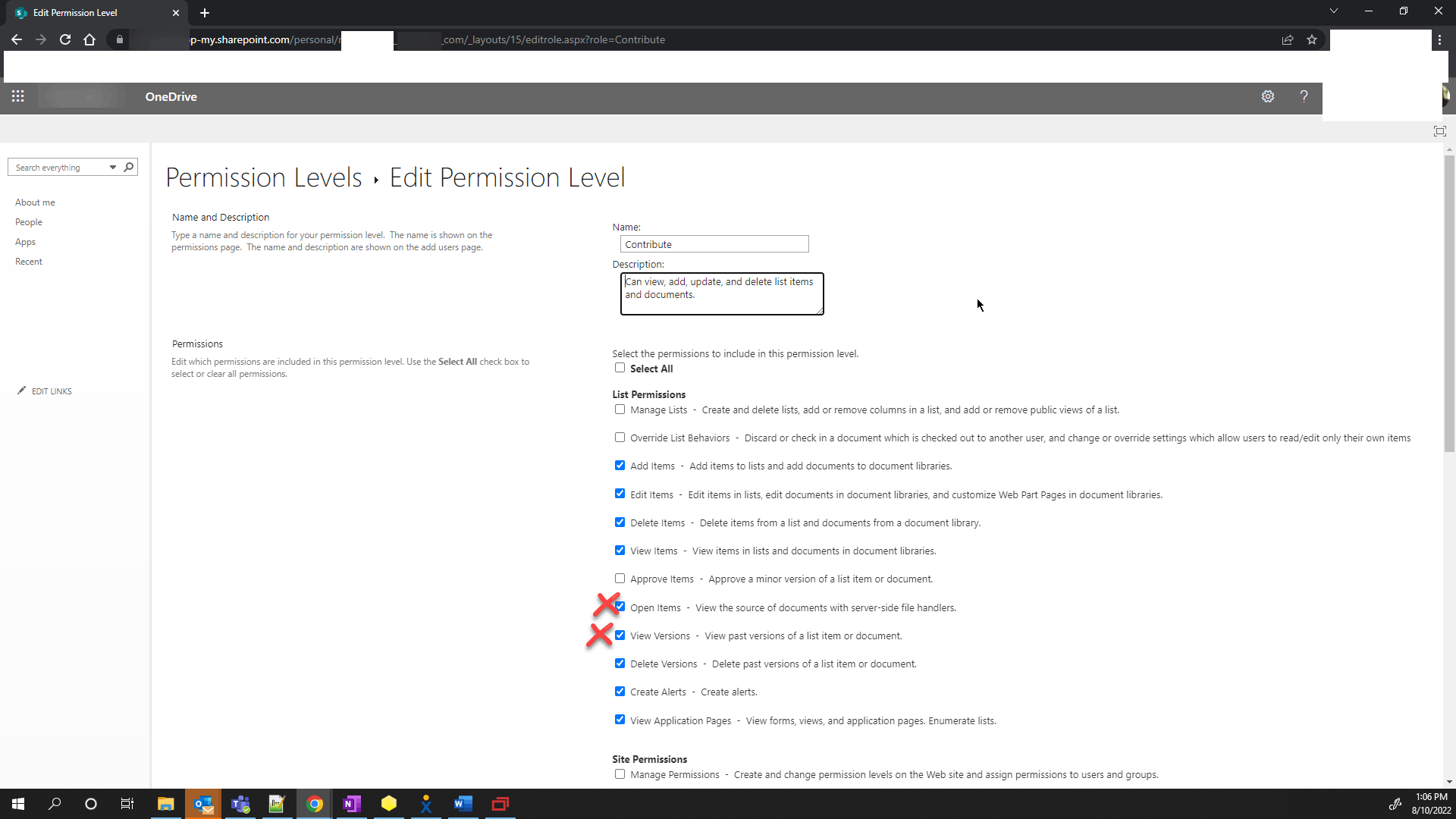Uncheck the View Items permission
Image resolution: width=1456 pixels, height=819 pixels.
[x=620, y=551]
